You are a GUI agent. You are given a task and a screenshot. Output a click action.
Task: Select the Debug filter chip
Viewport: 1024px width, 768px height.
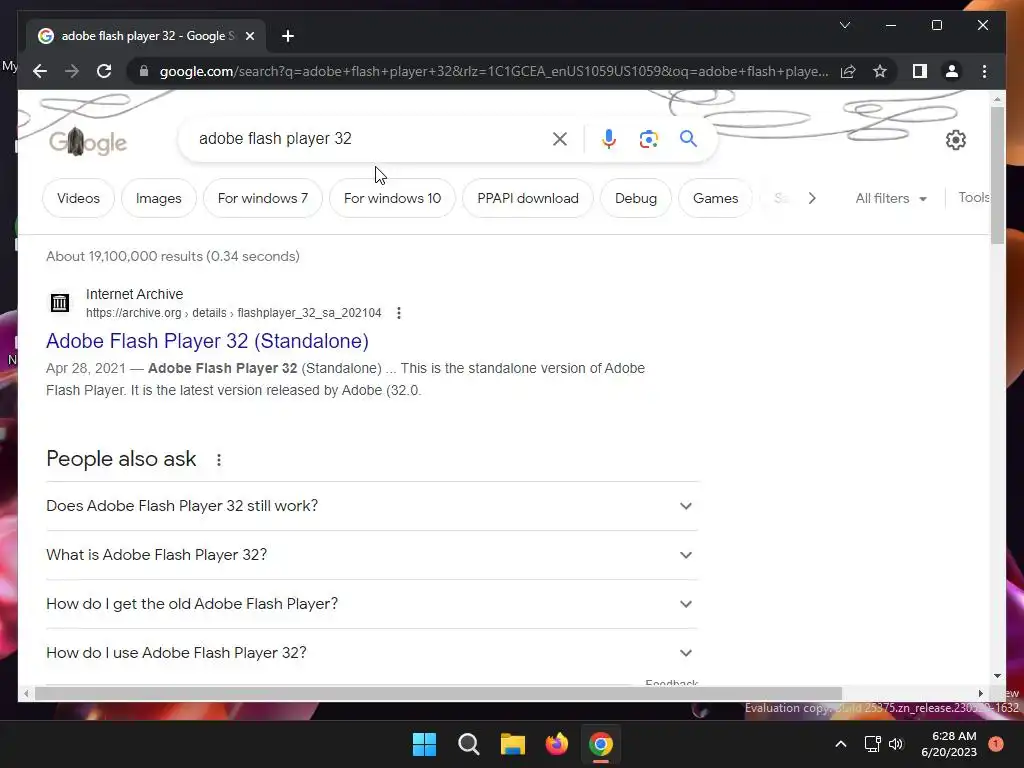coord(636,199)
